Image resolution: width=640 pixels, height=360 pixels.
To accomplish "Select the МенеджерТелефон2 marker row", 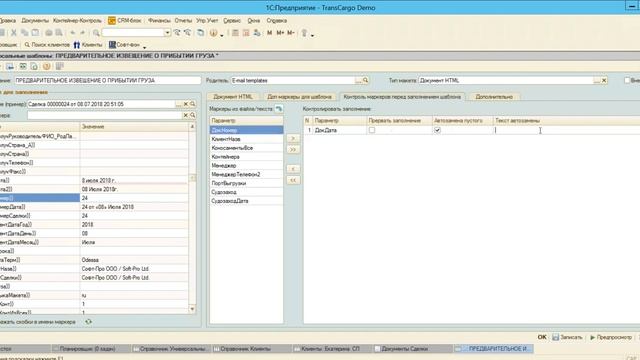I will [246, 174].
